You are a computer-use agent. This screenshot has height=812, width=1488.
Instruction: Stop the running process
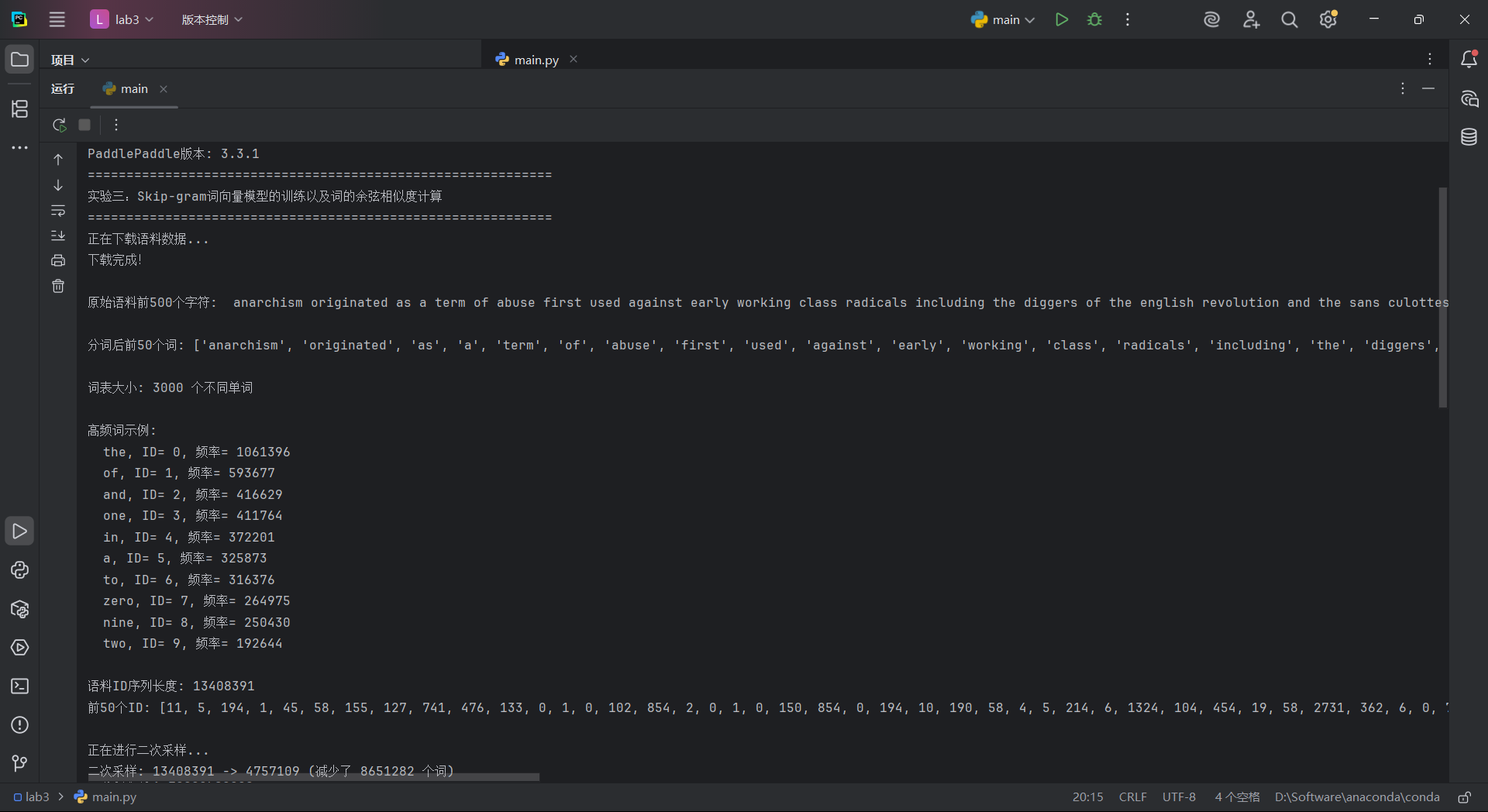click(x=84, y=125)
